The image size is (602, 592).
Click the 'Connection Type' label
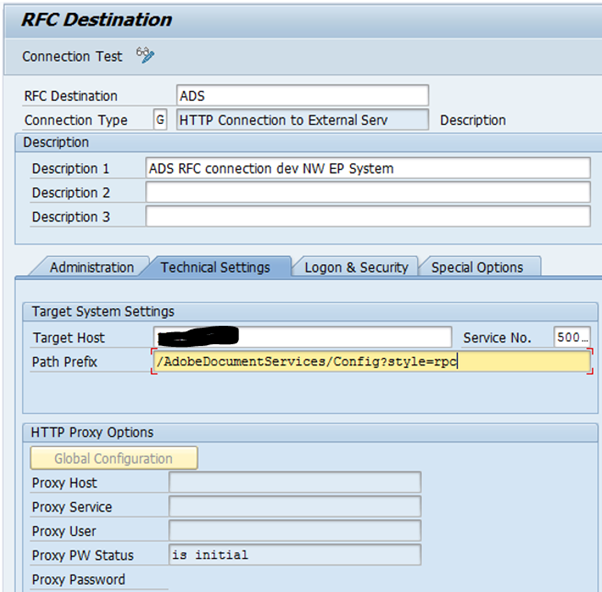tap(76, 120)
